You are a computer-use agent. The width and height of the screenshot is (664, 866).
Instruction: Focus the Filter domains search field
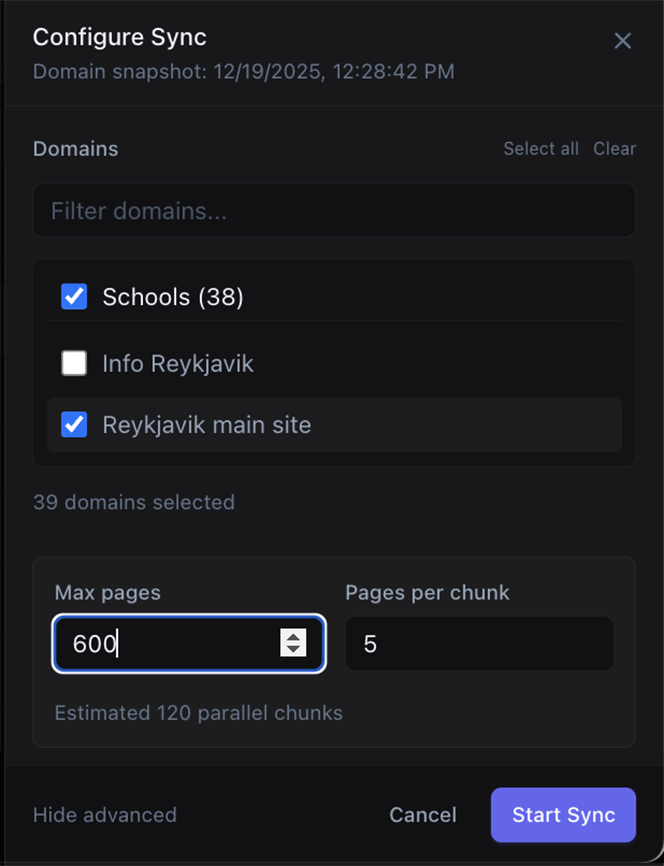tap(333, 211)
